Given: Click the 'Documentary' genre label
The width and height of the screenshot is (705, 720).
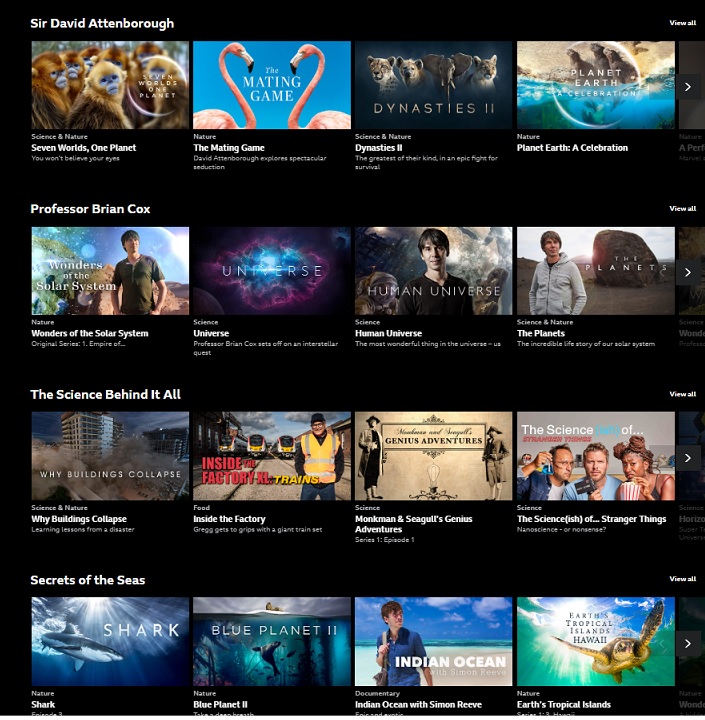Looking at the screenshot, I should click(377, 693).
